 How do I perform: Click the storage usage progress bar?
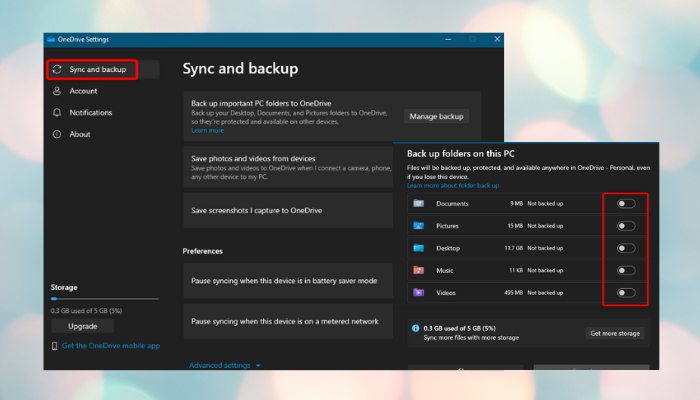tap(104, 298)
